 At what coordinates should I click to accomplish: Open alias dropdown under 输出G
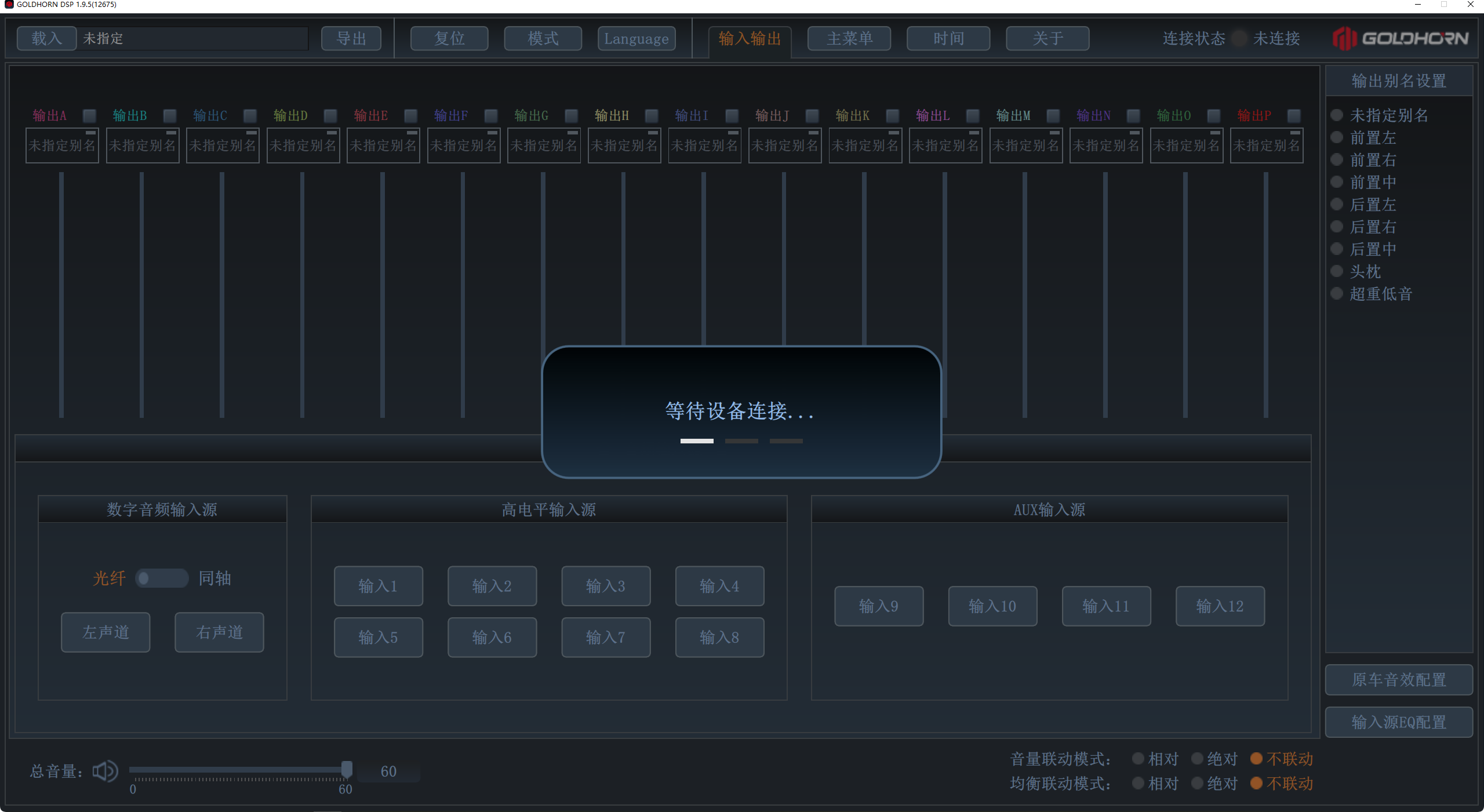544,145
